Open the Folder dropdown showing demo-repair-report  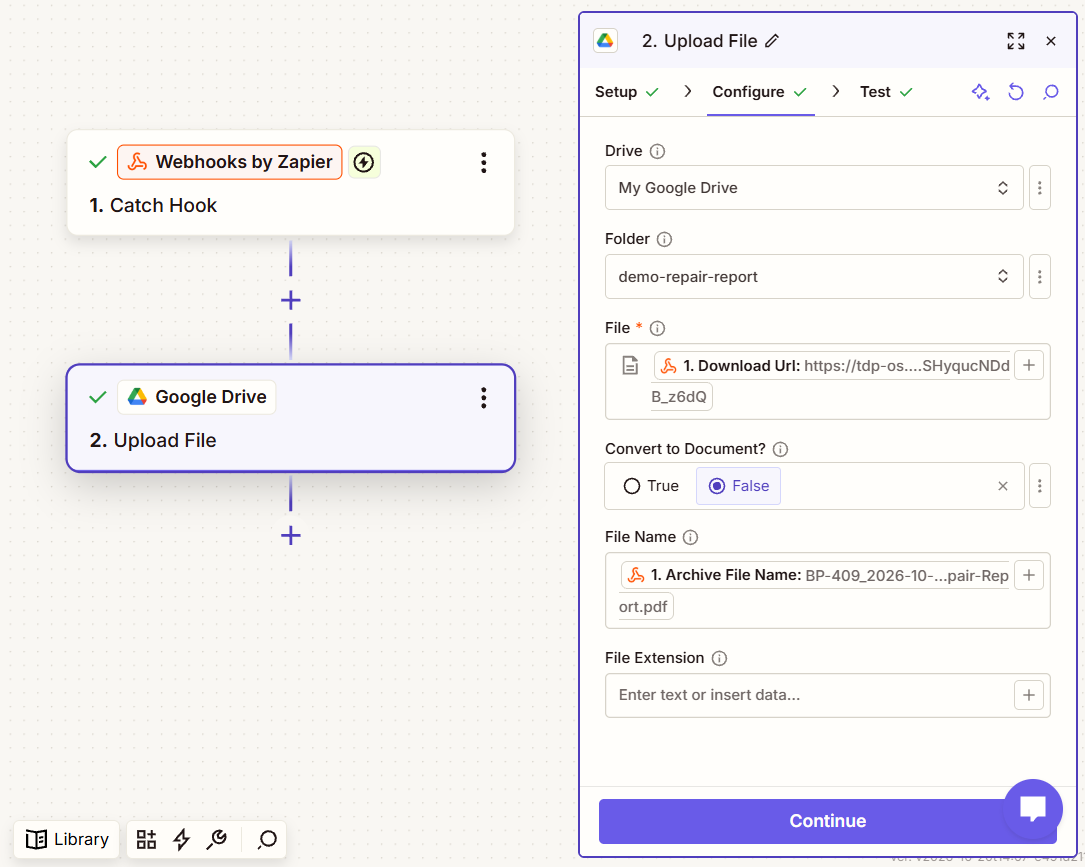tap(814, 276)
